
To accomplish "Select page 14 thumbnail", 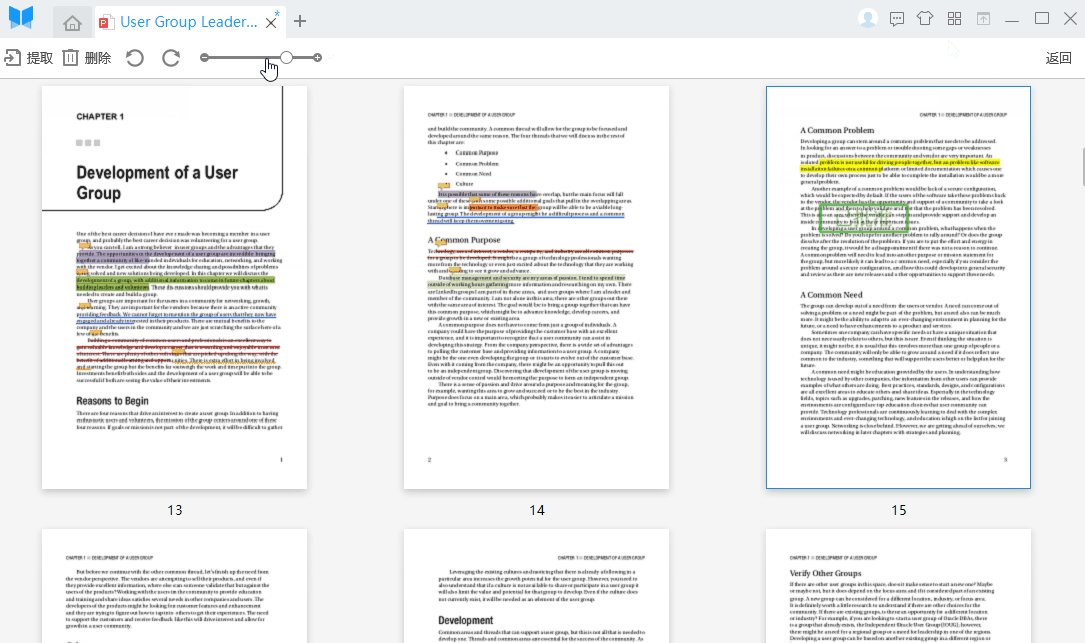I will (x=536, y=288).
